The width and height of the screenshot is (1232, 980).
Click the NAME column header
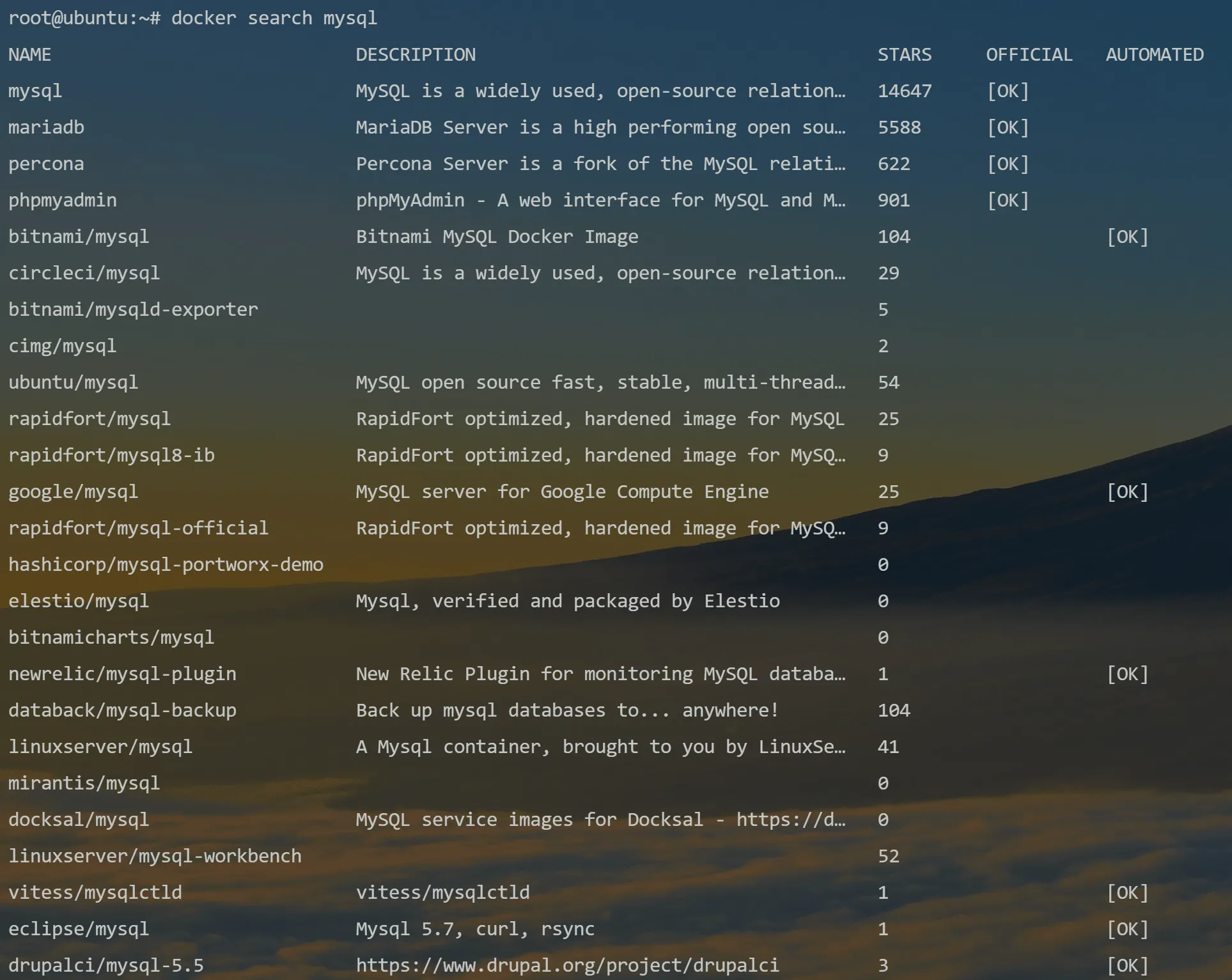point(29,55)
